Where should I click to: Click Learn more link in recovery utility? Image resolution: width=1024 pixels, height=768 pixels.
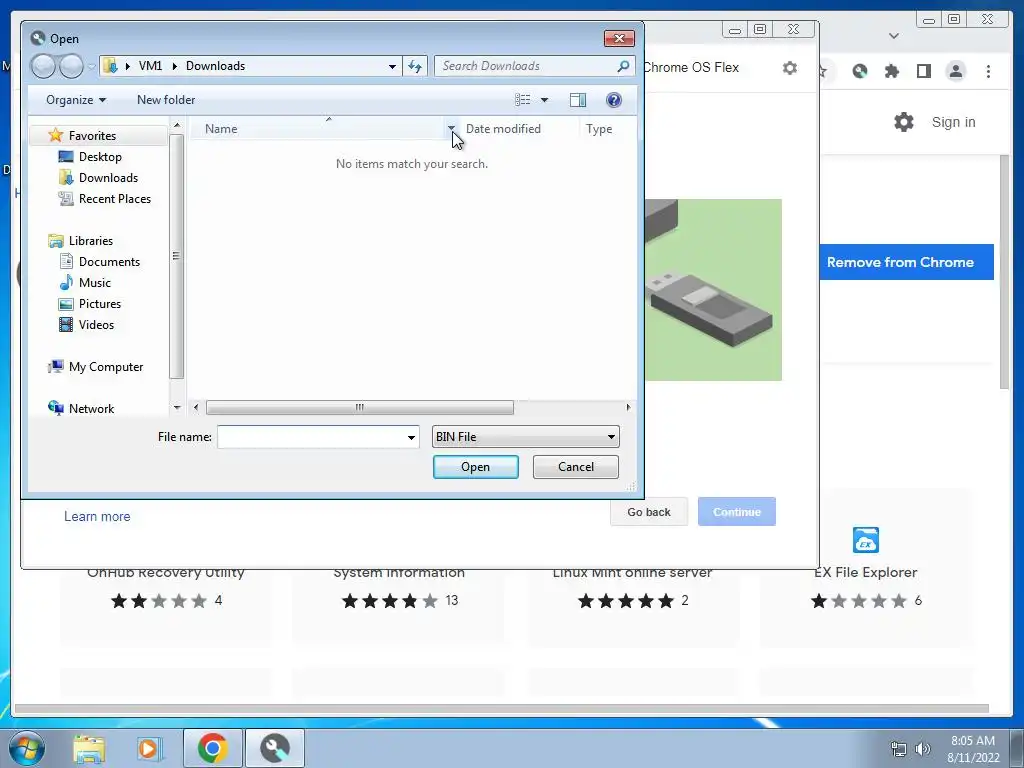(97, 517)
